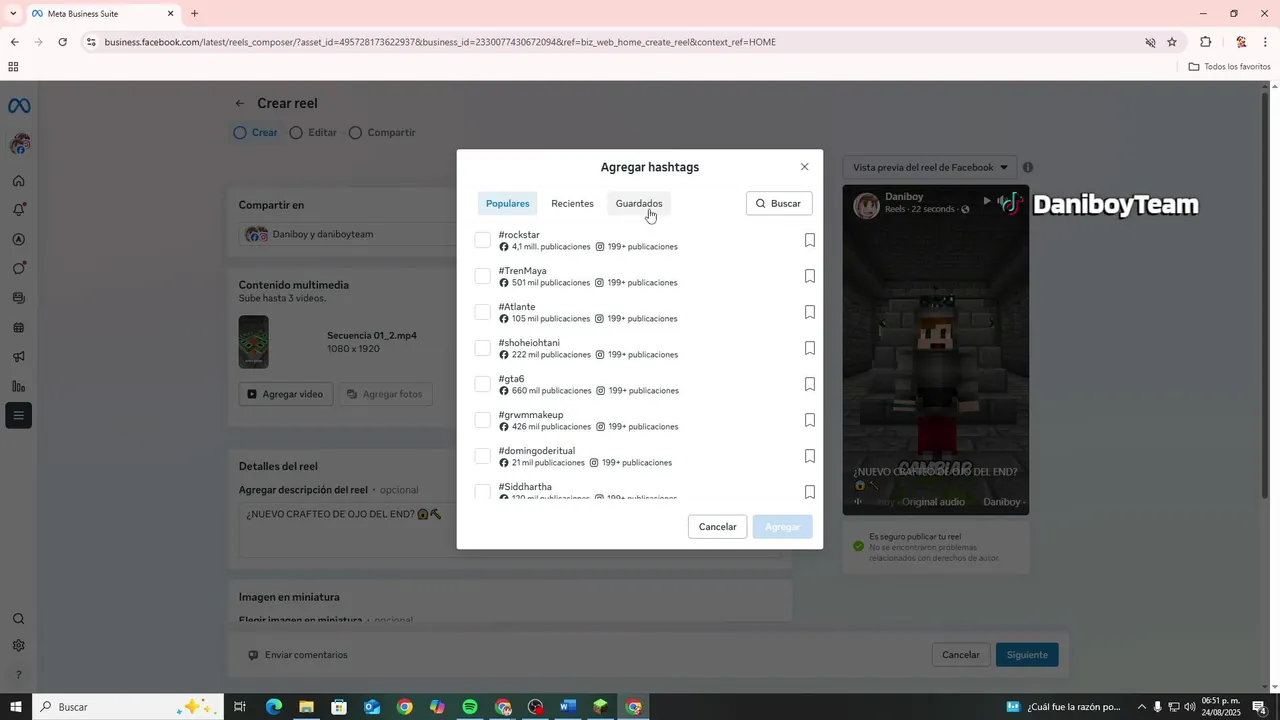The width and height of the screenshot is (1280, 720).
Task: Enable the #domingoderitual checkbox
Action: [x=483, y=456]
